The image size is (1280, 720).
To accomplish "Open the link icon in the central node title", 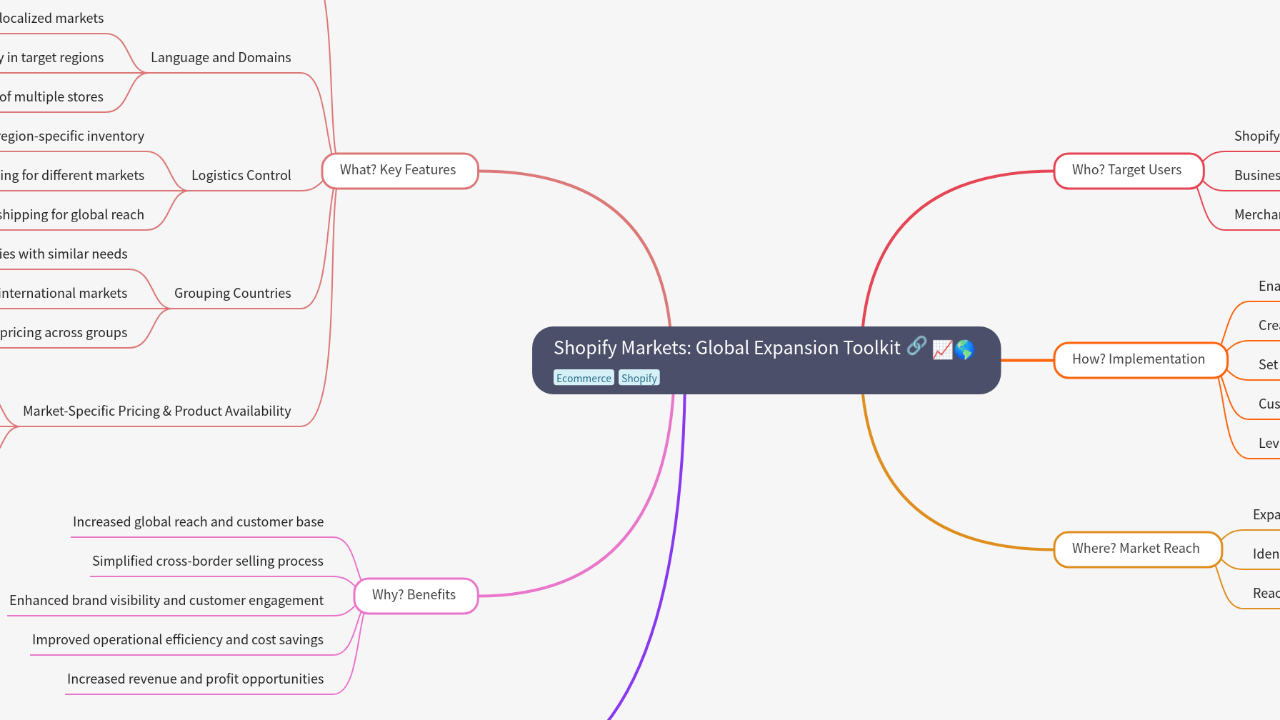I will click(916, 347).
